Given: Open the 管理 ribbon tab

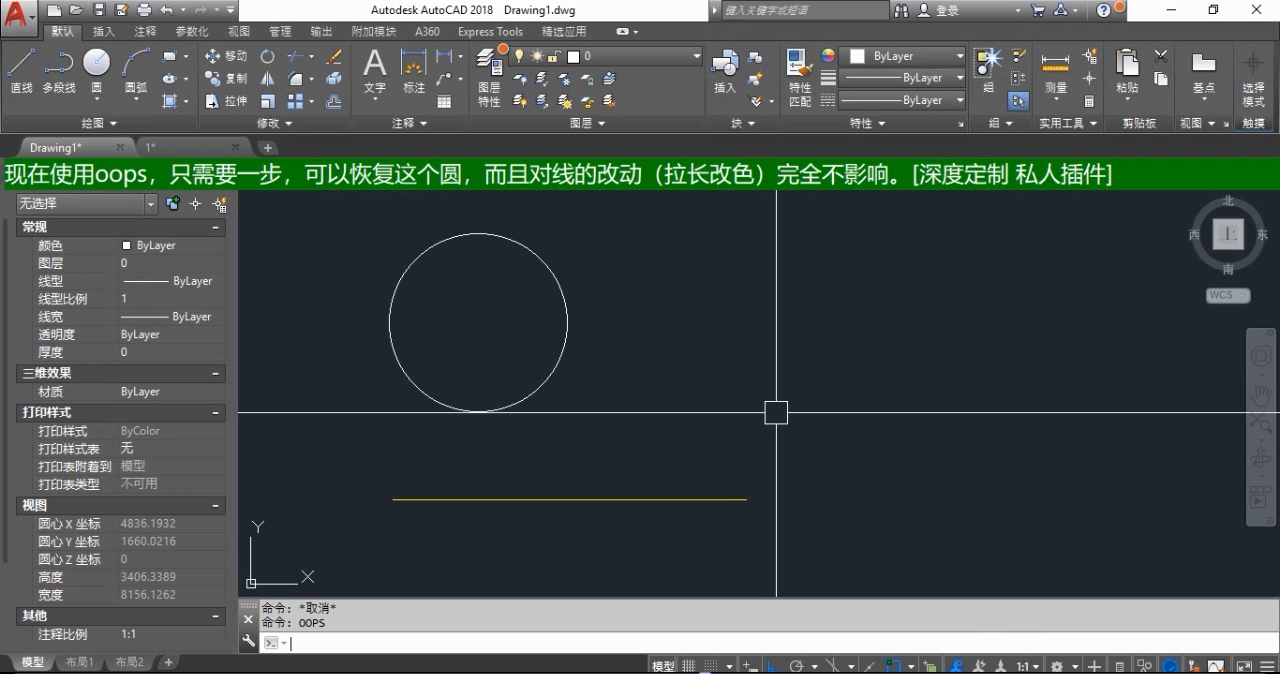Looking at the screenshot, I should click(280, 31).
